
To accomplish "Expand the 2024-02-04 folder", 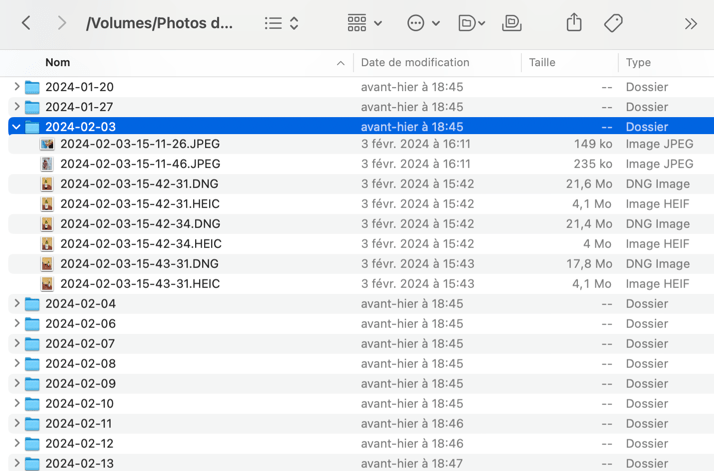I will point(16,304).
